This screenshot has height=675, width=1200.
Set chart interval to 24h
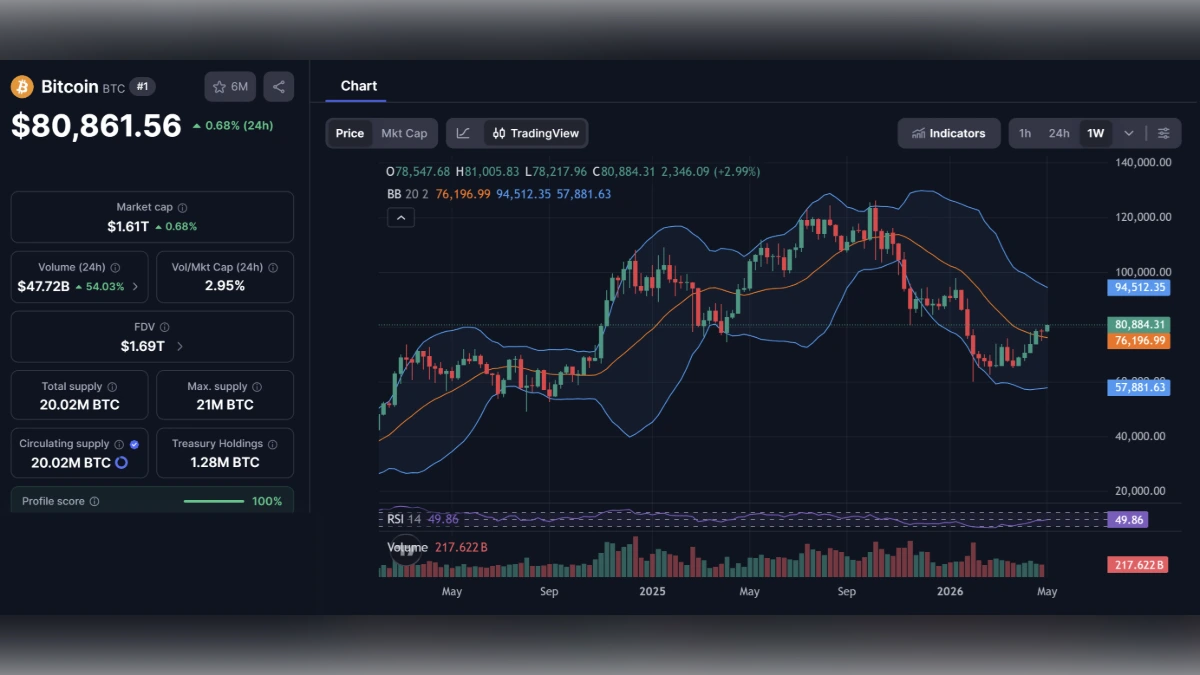point(1059,133)
